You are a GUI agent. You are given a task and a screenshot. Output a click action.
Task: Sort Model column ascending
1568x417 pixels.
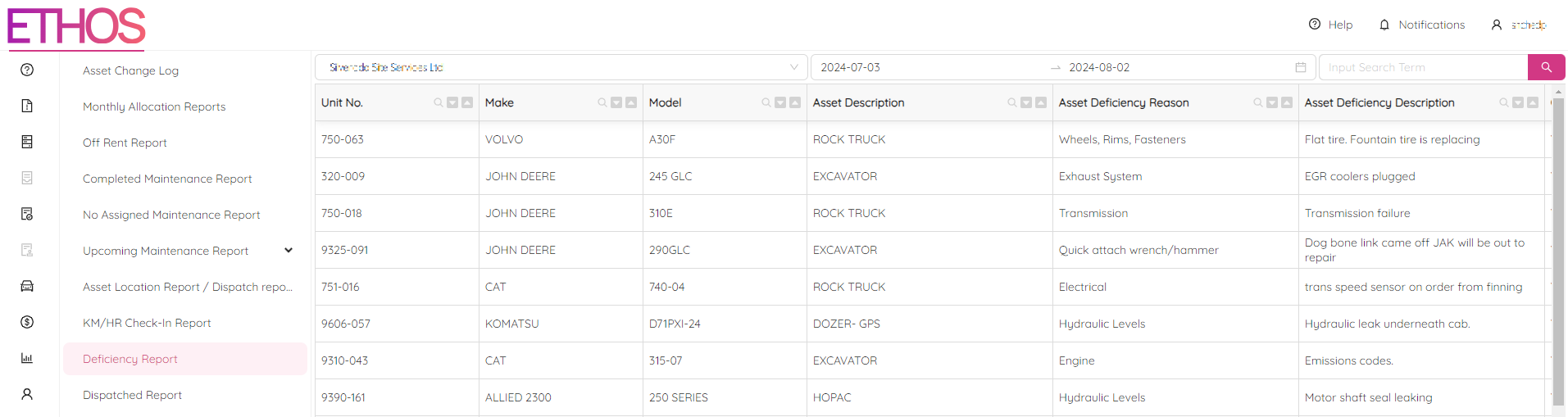click(795, 102)
